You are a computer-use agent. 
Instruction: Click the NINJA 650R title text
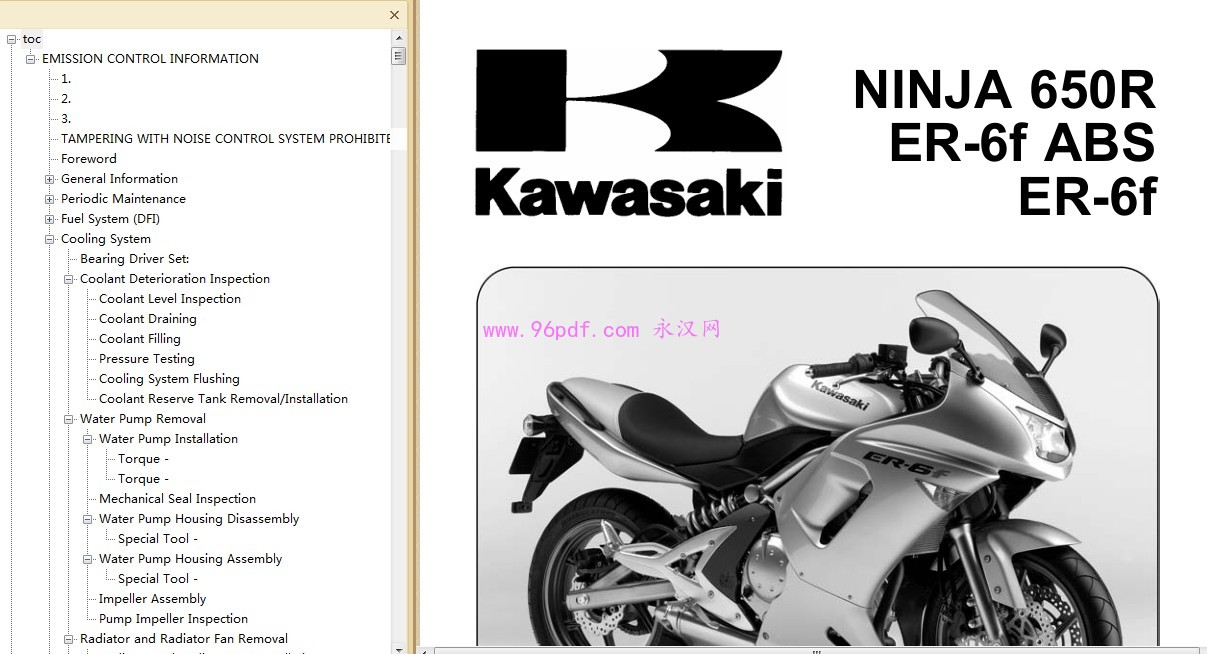pyautogui.click(x=1004, y=91)
